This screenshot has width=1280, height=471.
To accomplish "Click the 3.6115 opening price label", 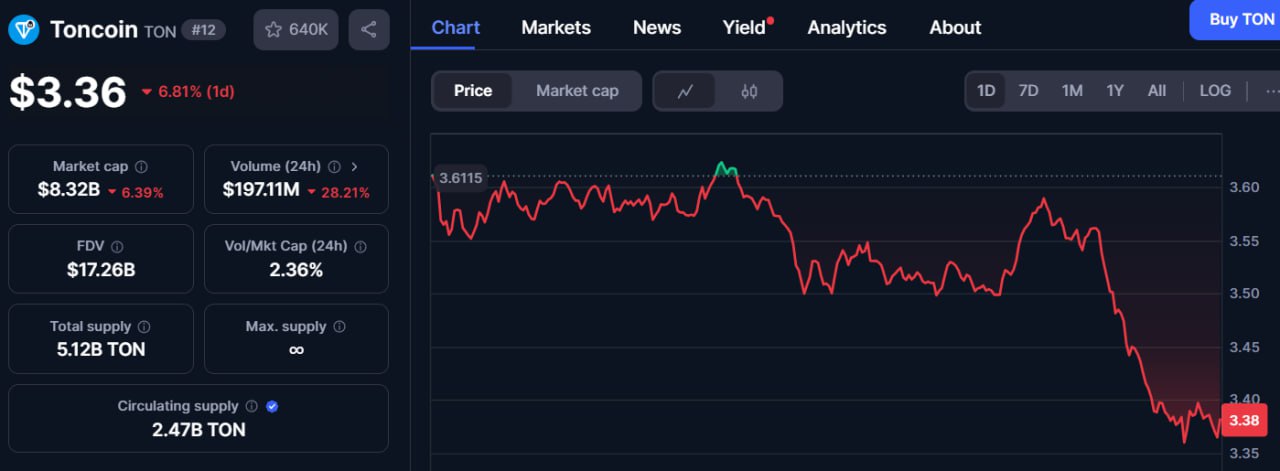I will pyautogui.click(x=460, y=178).
